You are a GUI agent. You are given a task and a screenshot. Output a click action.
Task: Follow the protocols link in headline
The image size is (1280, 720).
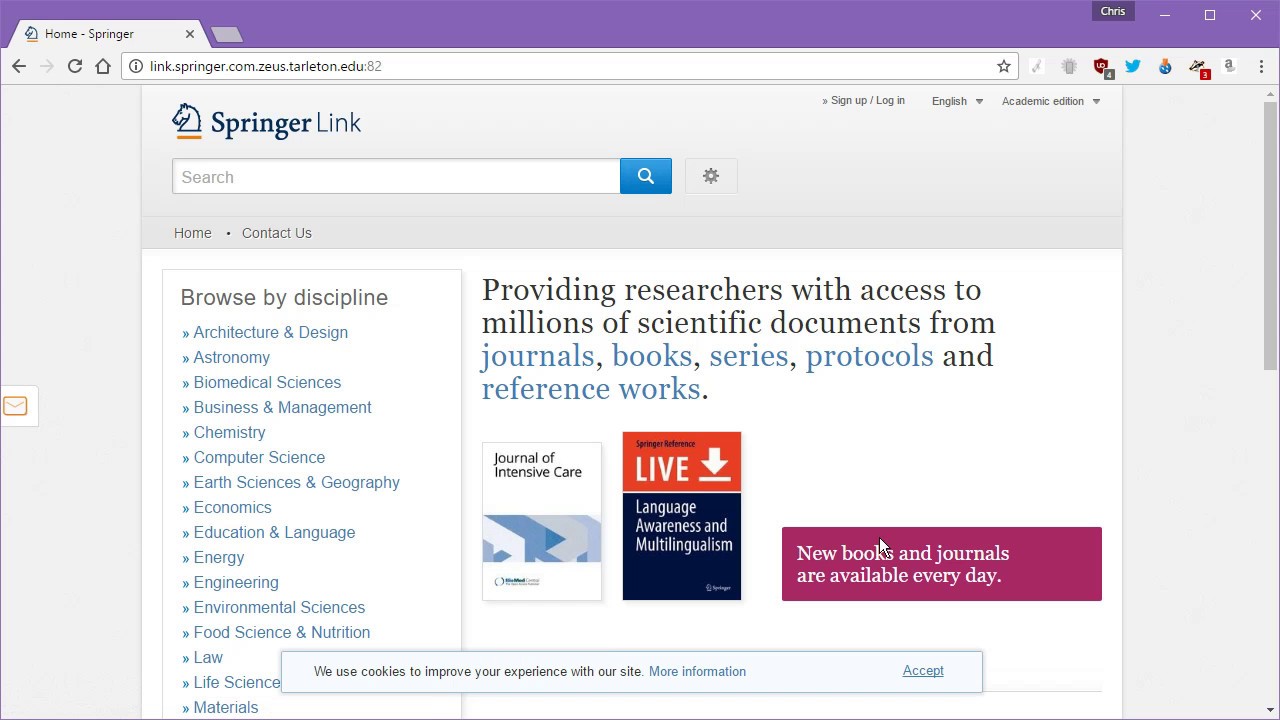pos(869,356)
